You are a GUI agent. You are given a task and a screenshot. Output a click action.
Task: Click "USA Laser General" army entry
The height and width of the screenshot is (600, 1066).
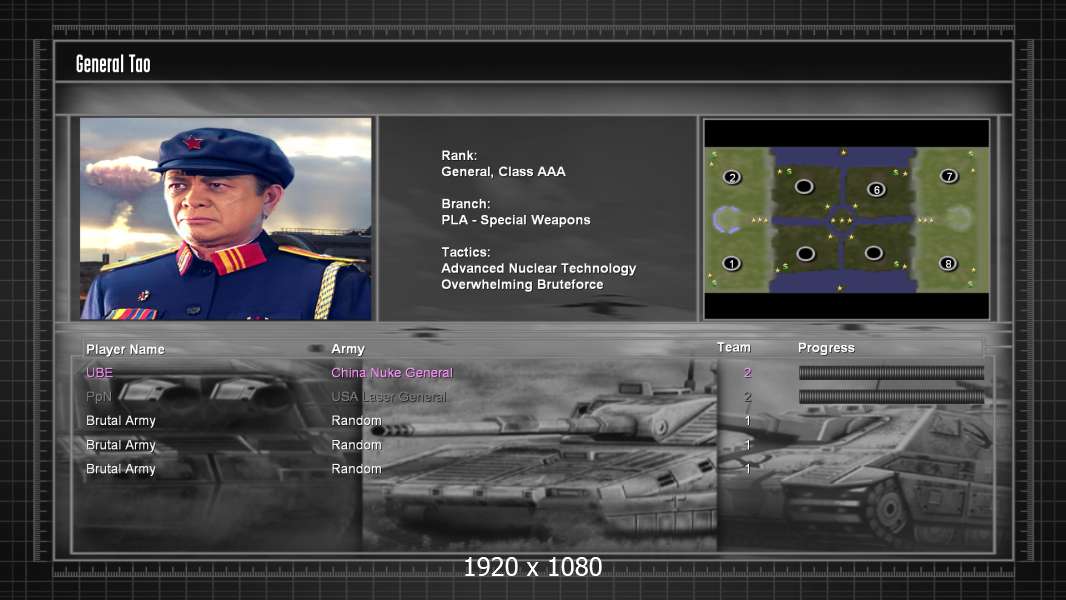[x=389, y=397]
